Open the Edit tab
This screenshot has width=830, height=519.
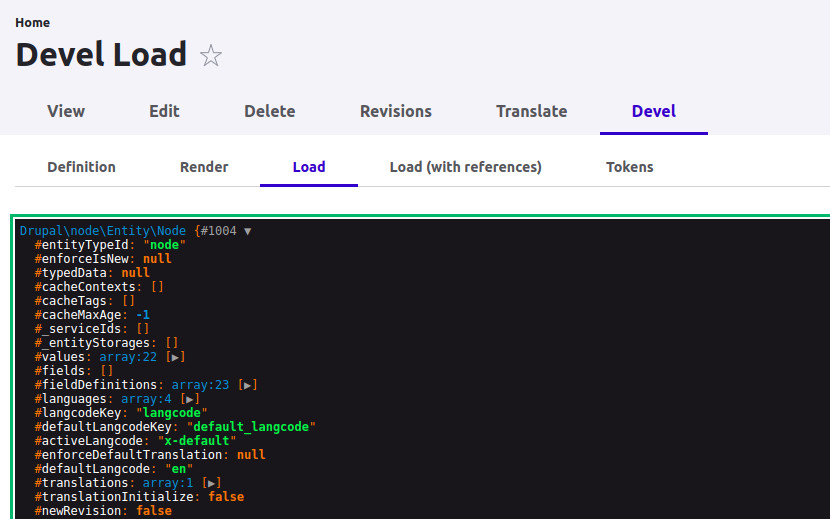164,111
